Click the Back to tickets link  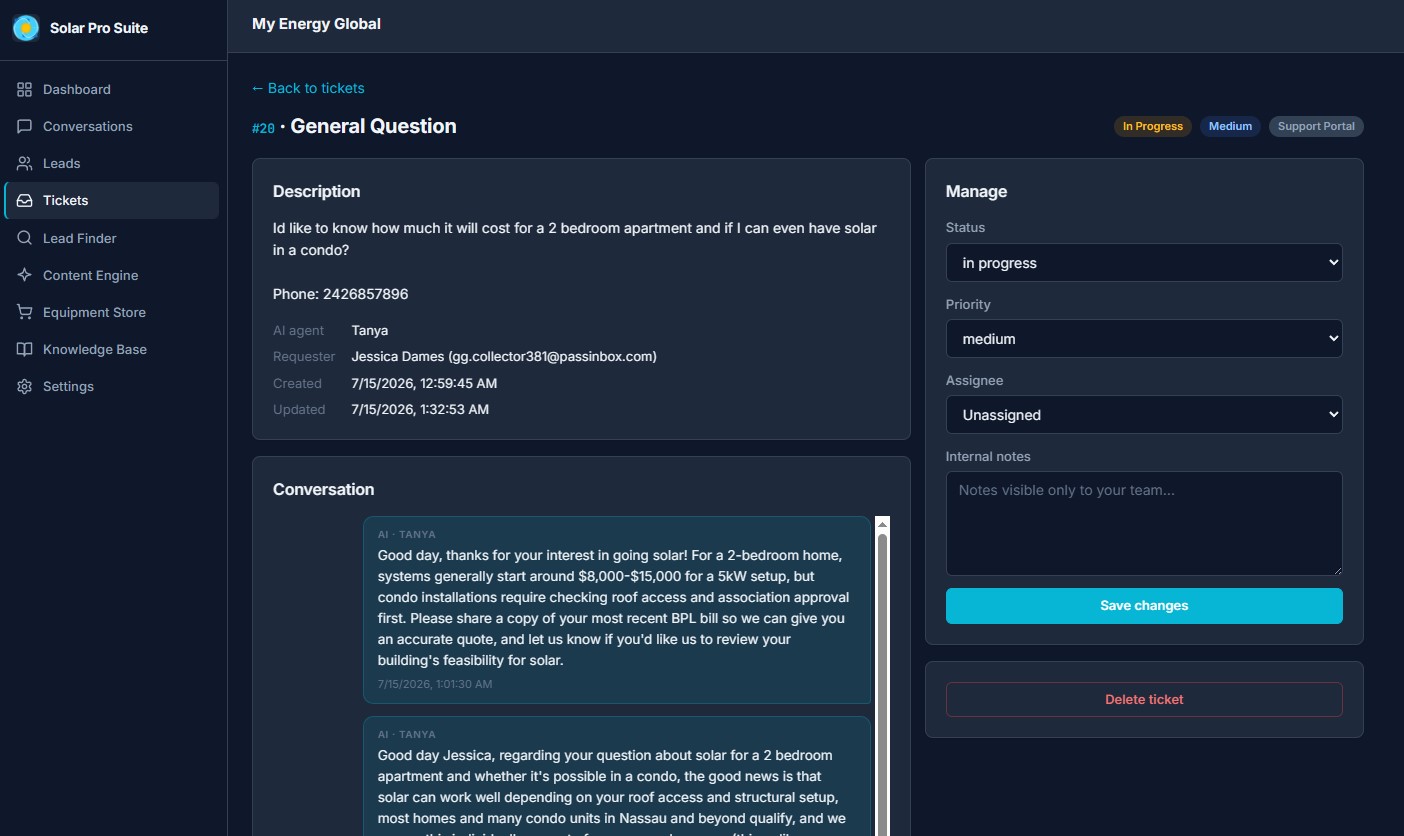click(308, 88)
